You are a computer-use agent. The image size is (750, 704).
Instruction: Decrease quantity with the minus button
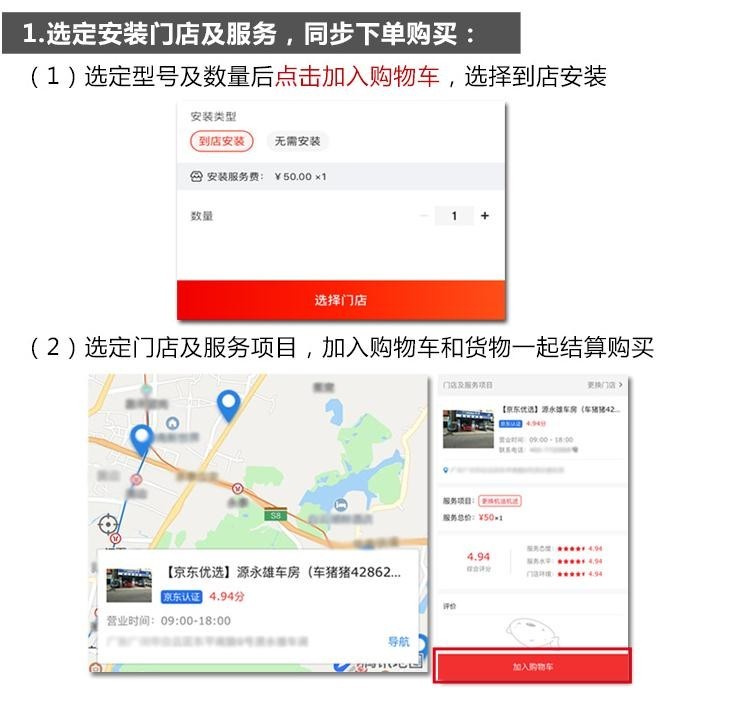pos(423,216)
